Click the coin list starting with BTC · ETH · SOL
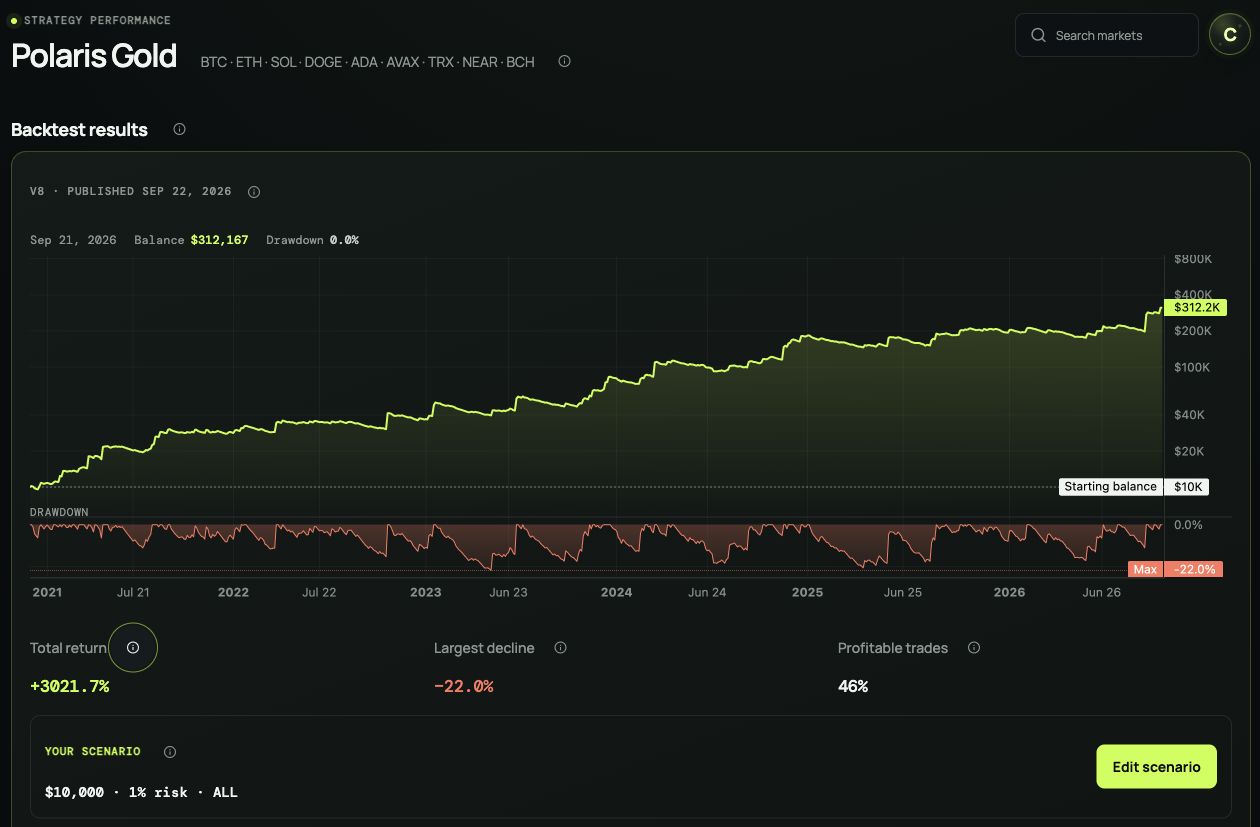 (367, 62)
